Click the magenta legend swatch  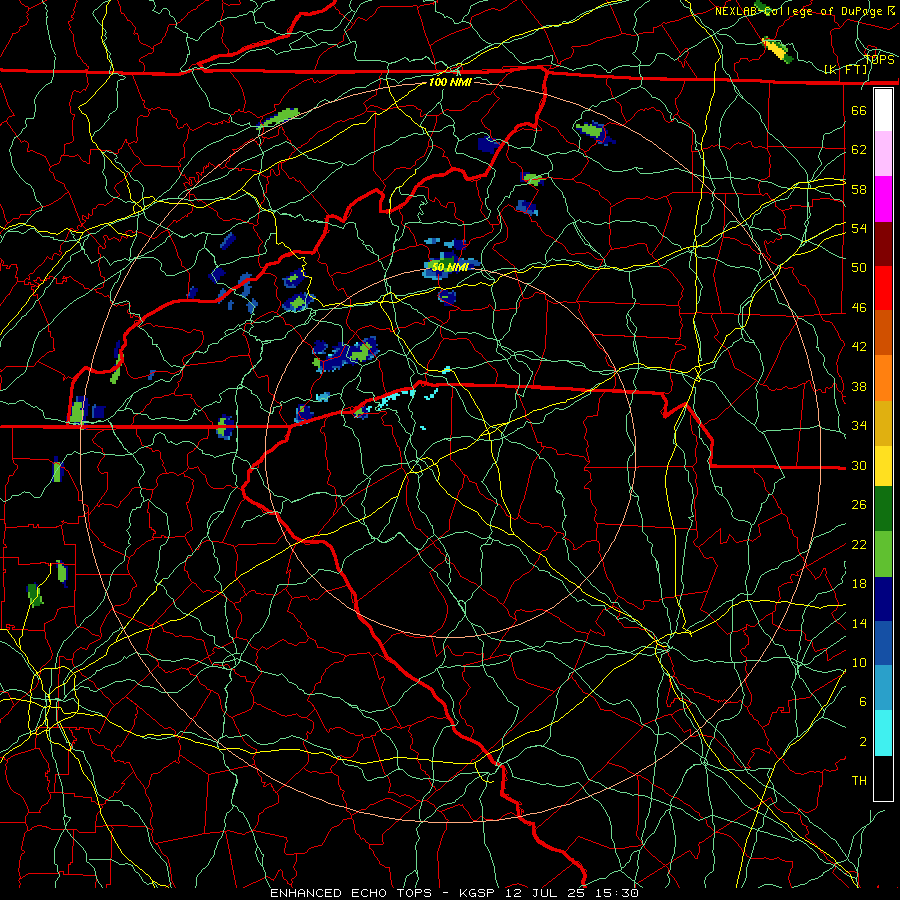[883, 199]
